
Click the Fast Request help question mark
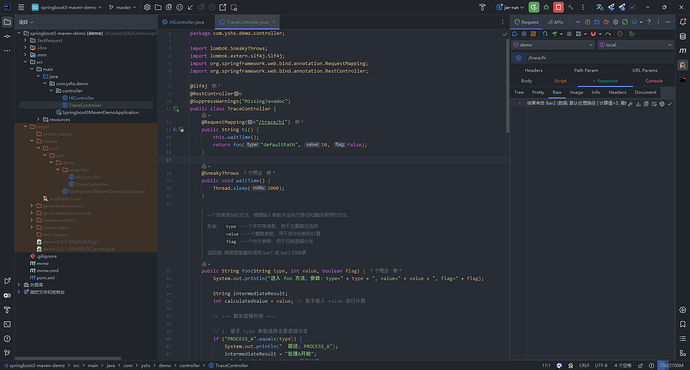click(649, 22)
